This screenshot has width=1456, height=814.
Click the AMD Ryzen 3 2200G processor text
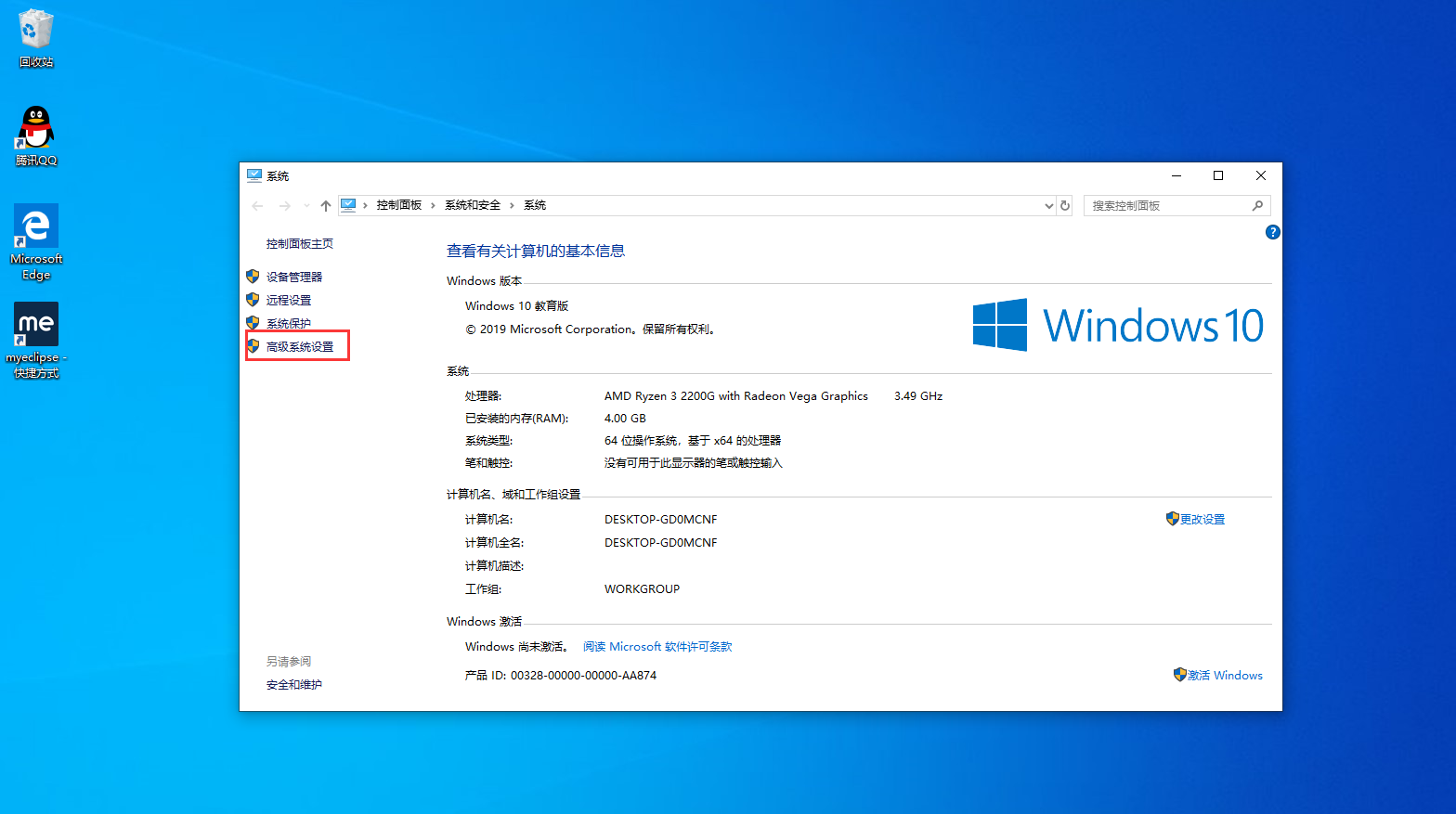(x=736, y=396)
